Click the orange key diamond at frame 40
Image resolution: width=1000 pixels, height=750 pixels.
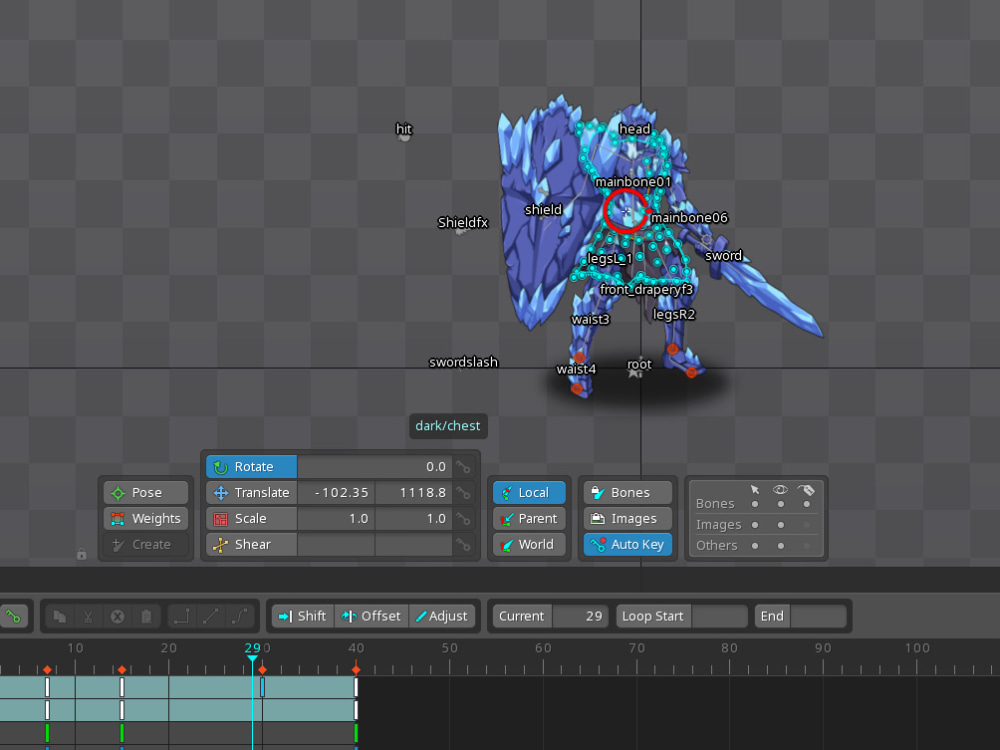click(x=356, y=670)
